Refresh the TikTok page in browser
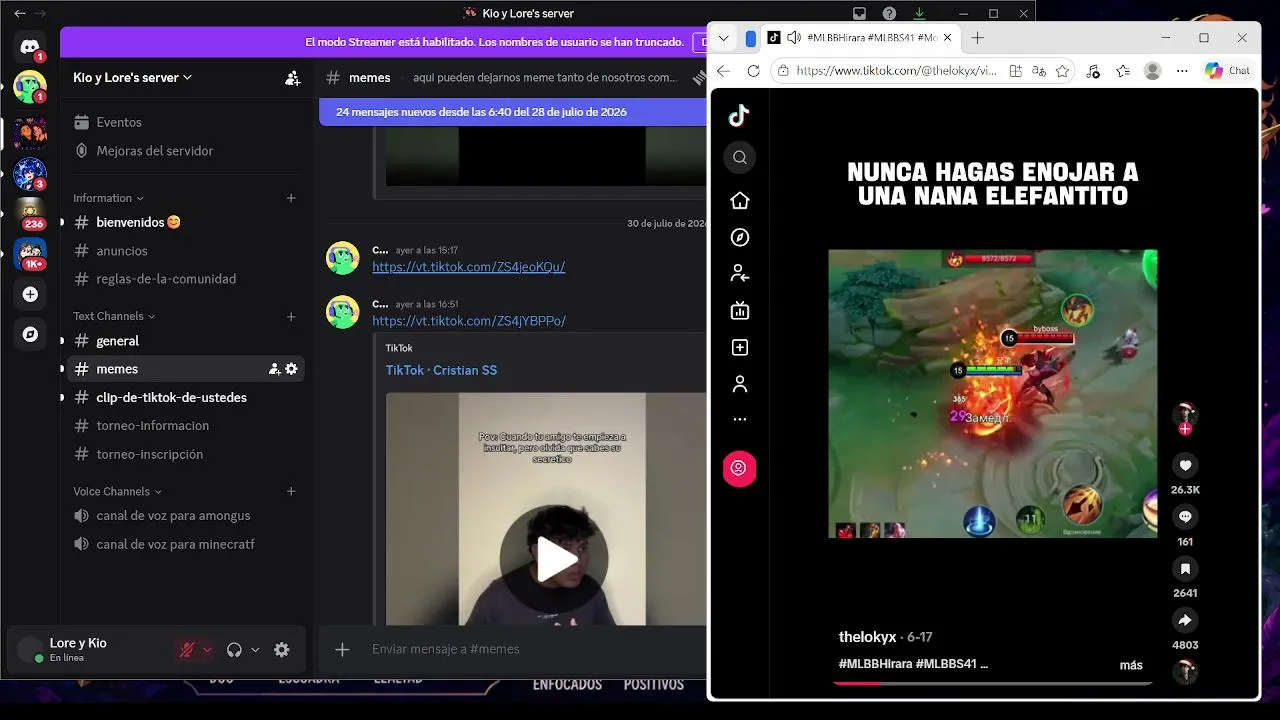Screen dimensions: 1280x720 (754, 71)
